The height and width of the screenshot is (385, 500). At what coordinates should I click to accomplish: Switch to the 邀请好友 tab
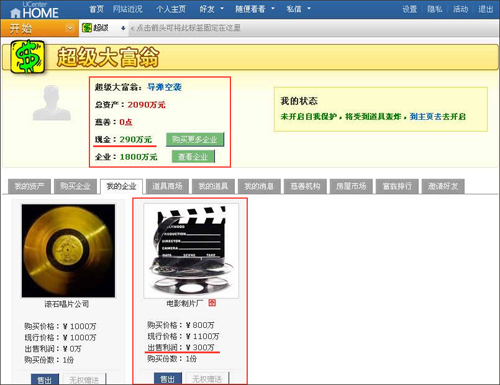pyautogui.click(x=443, y=186)
